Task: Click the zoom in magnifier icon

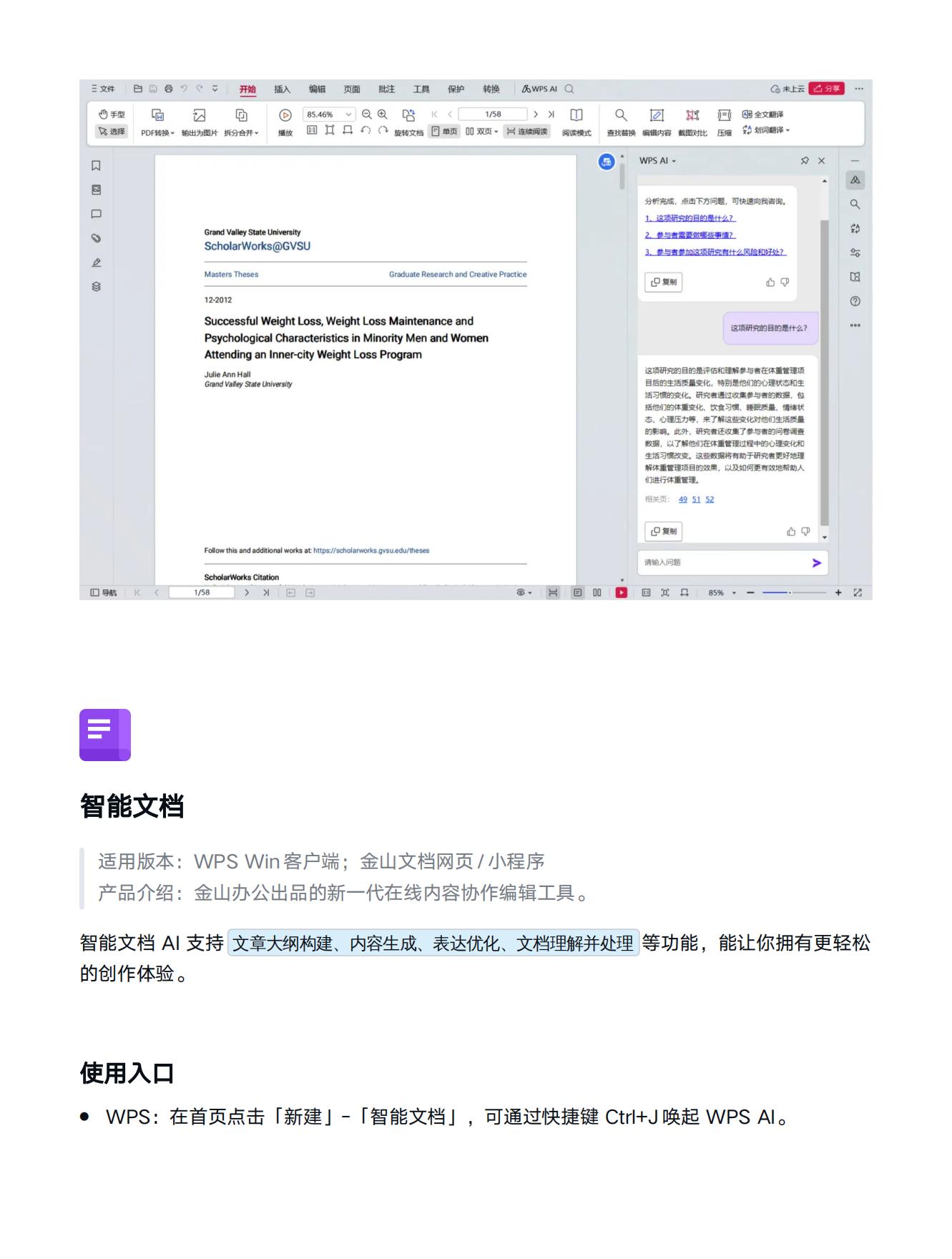Action: [x=383, y=114]
